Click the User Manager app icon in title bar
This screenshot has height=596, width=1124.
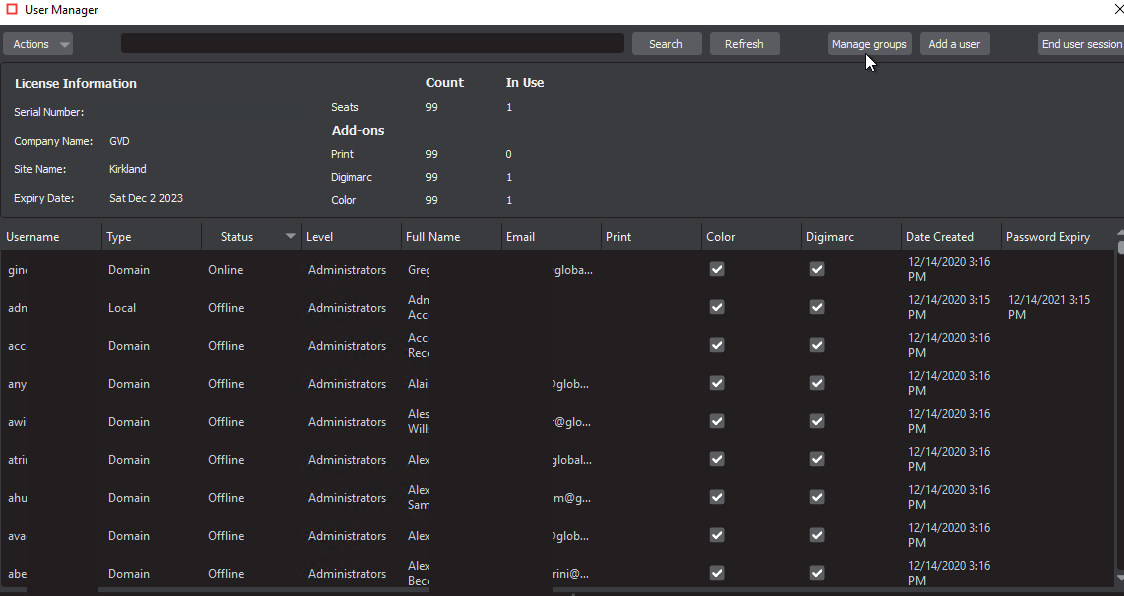pyautogui.click(x=12, y=10)
